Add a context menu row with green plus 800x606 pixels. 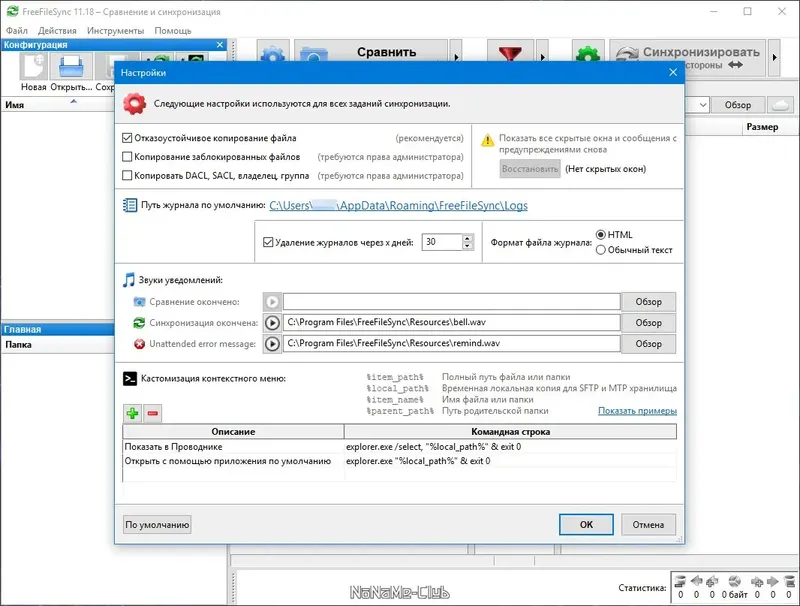coord(133,413)
